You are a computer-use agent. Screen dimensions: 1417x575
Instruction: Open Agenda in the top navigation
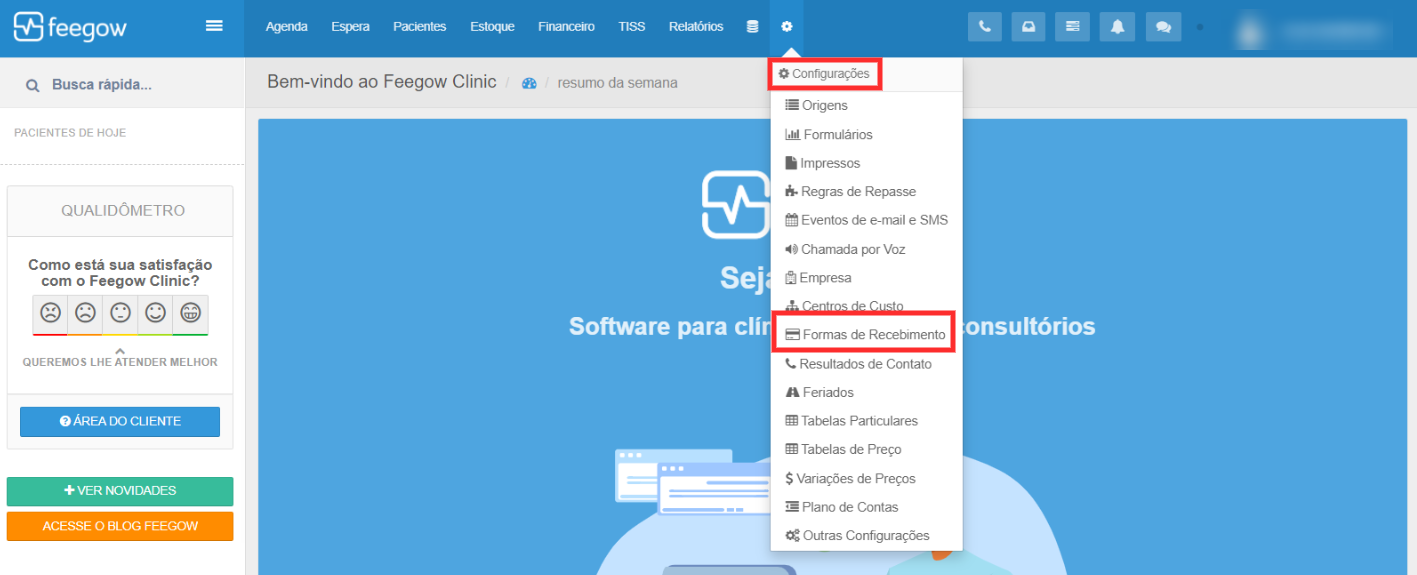(x=286, y=27)
